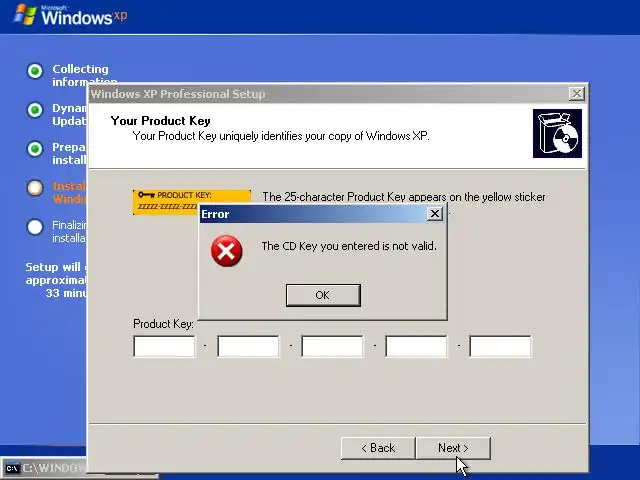Click the Windows XP logo
Screen dimensions: 640x480
point(71,15)
